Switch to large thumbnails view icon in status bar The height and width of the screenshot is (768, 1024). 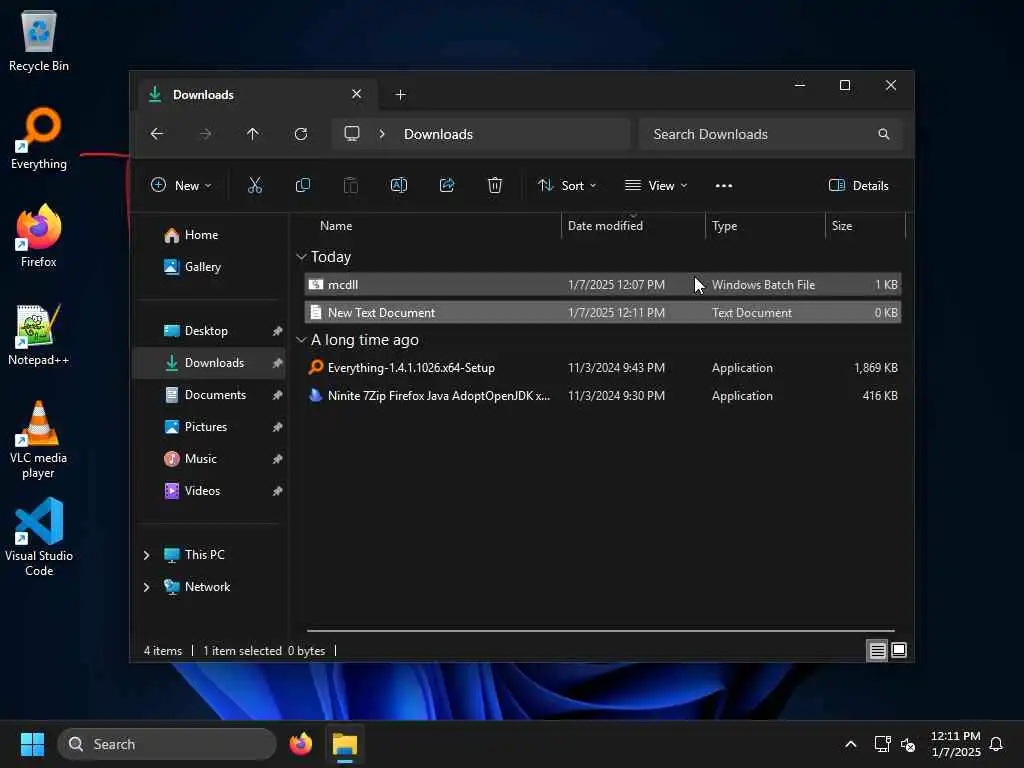899,650
